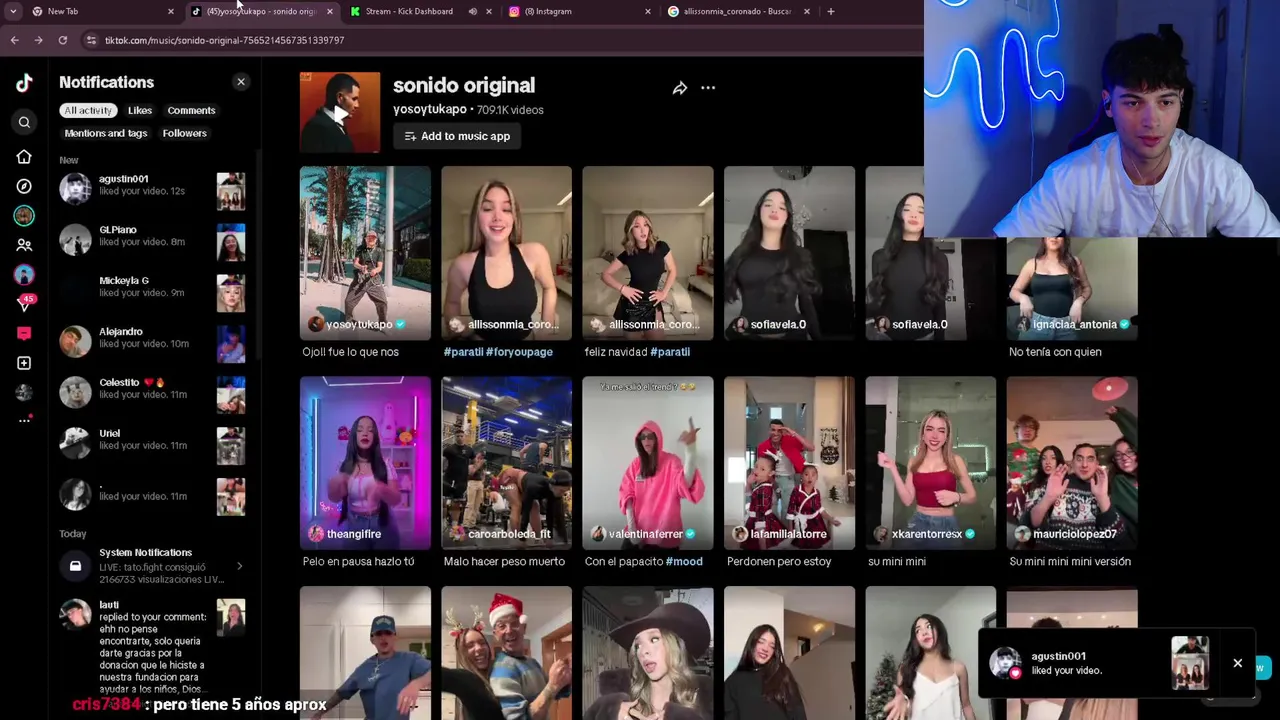Open GLPiano liked your video notification
1280x720 pixels.
coord(152,239)
